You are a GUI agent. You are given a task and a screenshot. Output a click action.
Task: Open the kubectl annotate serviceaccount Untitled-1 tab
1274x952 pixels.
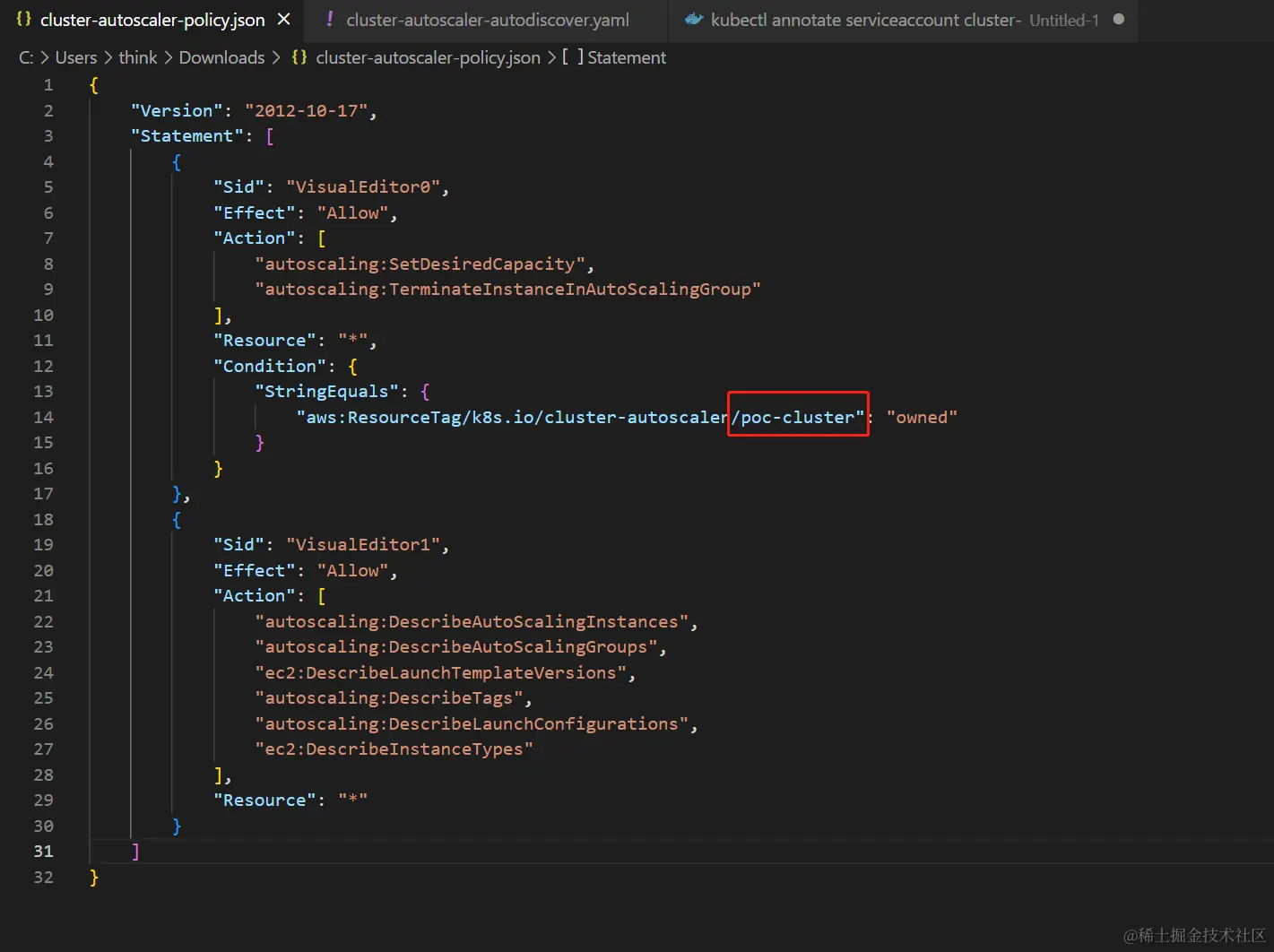[x=905, y=20]
